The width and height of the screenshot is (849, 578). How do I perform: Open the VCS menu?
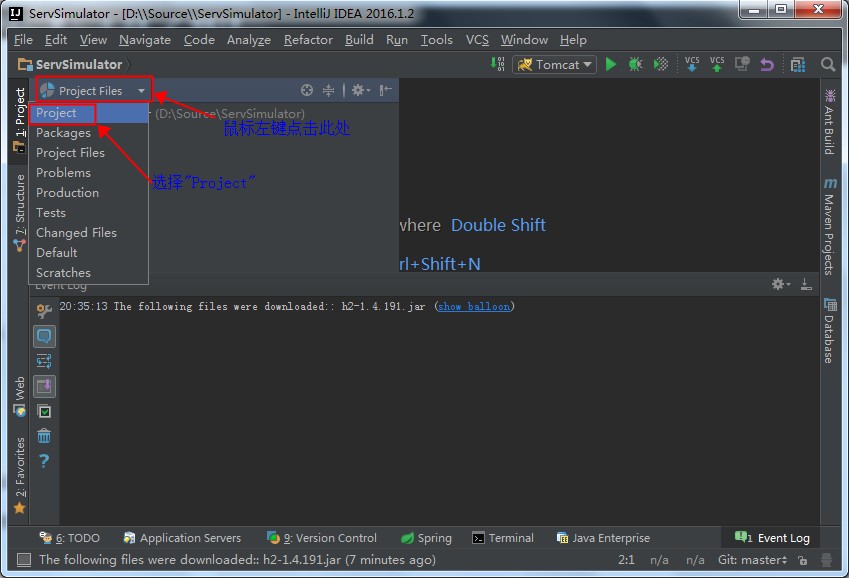[x=477, y=40]
